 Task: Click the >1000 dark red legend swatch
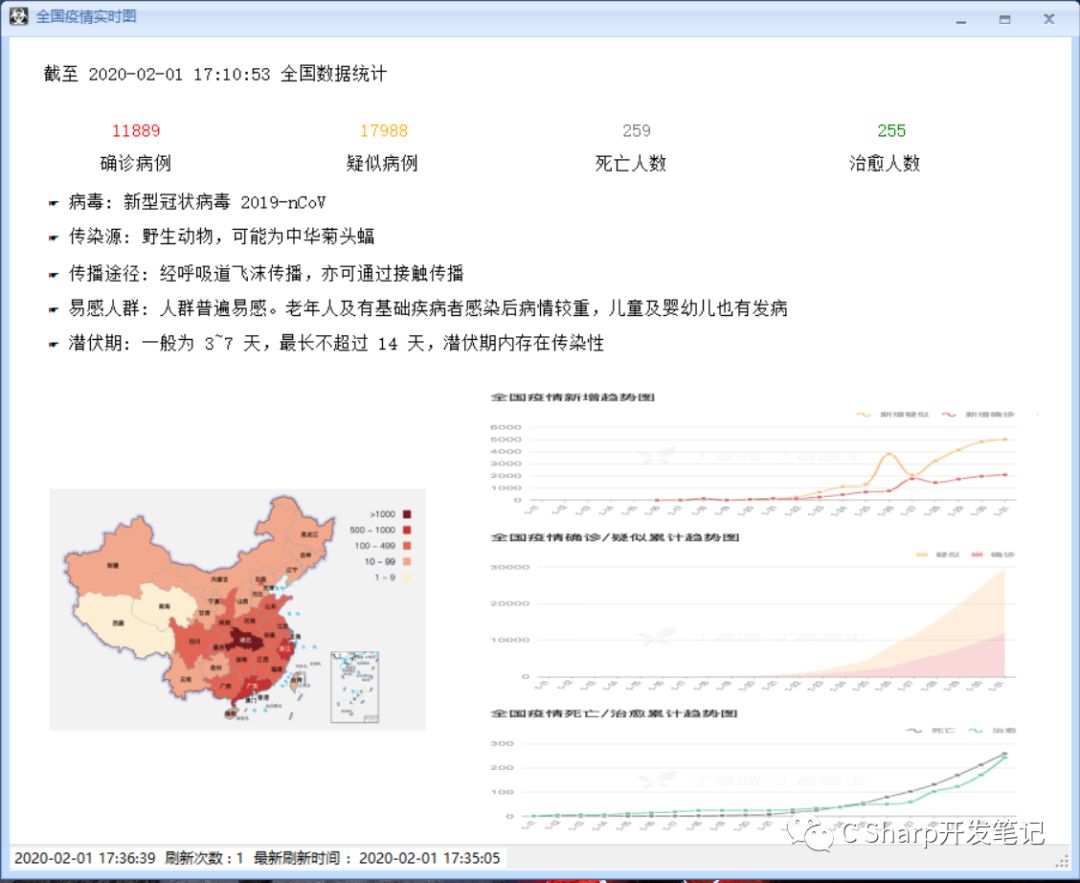(x=408, y=514)
